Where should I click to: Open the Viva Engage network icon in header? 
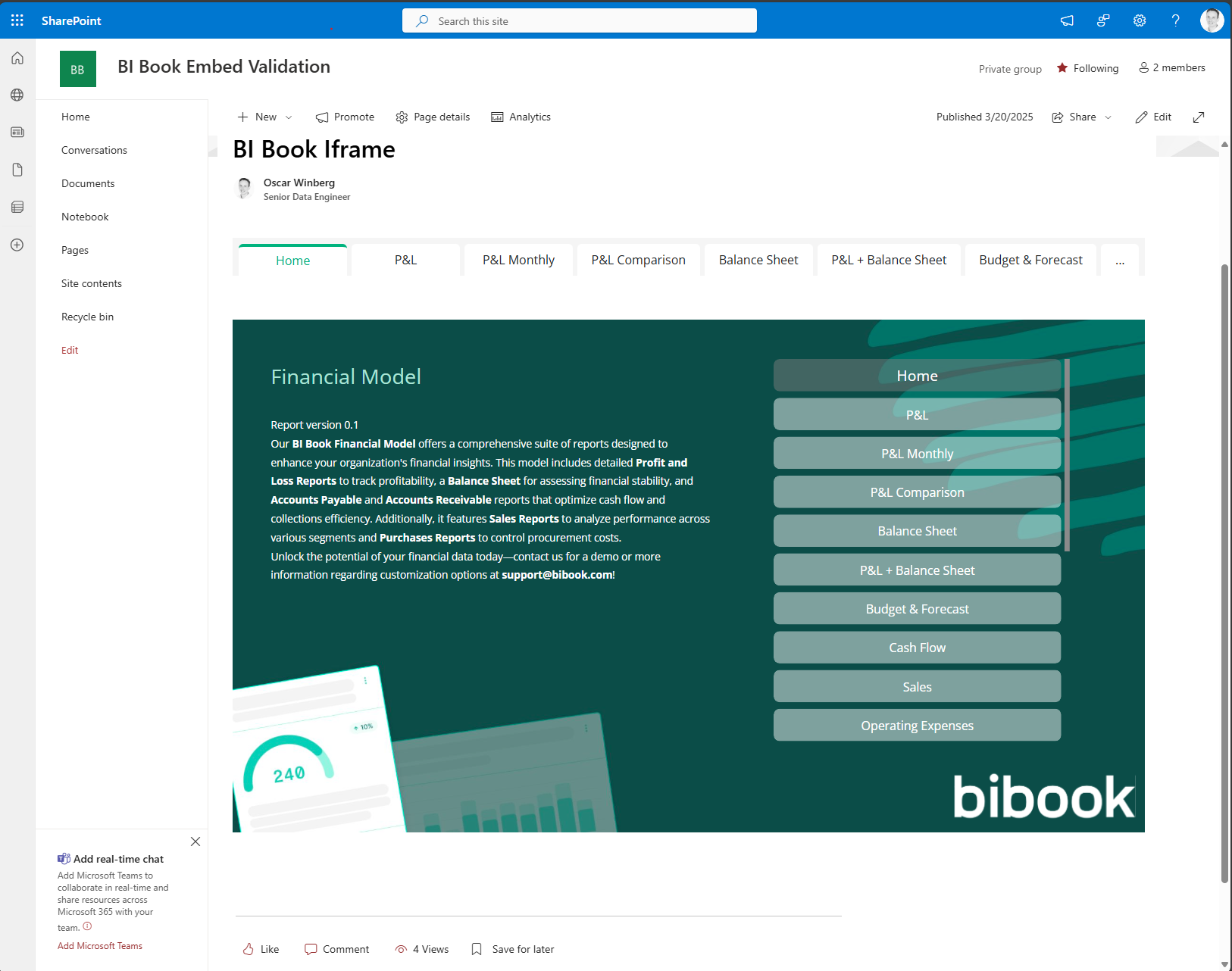(x=1103, y=20)
